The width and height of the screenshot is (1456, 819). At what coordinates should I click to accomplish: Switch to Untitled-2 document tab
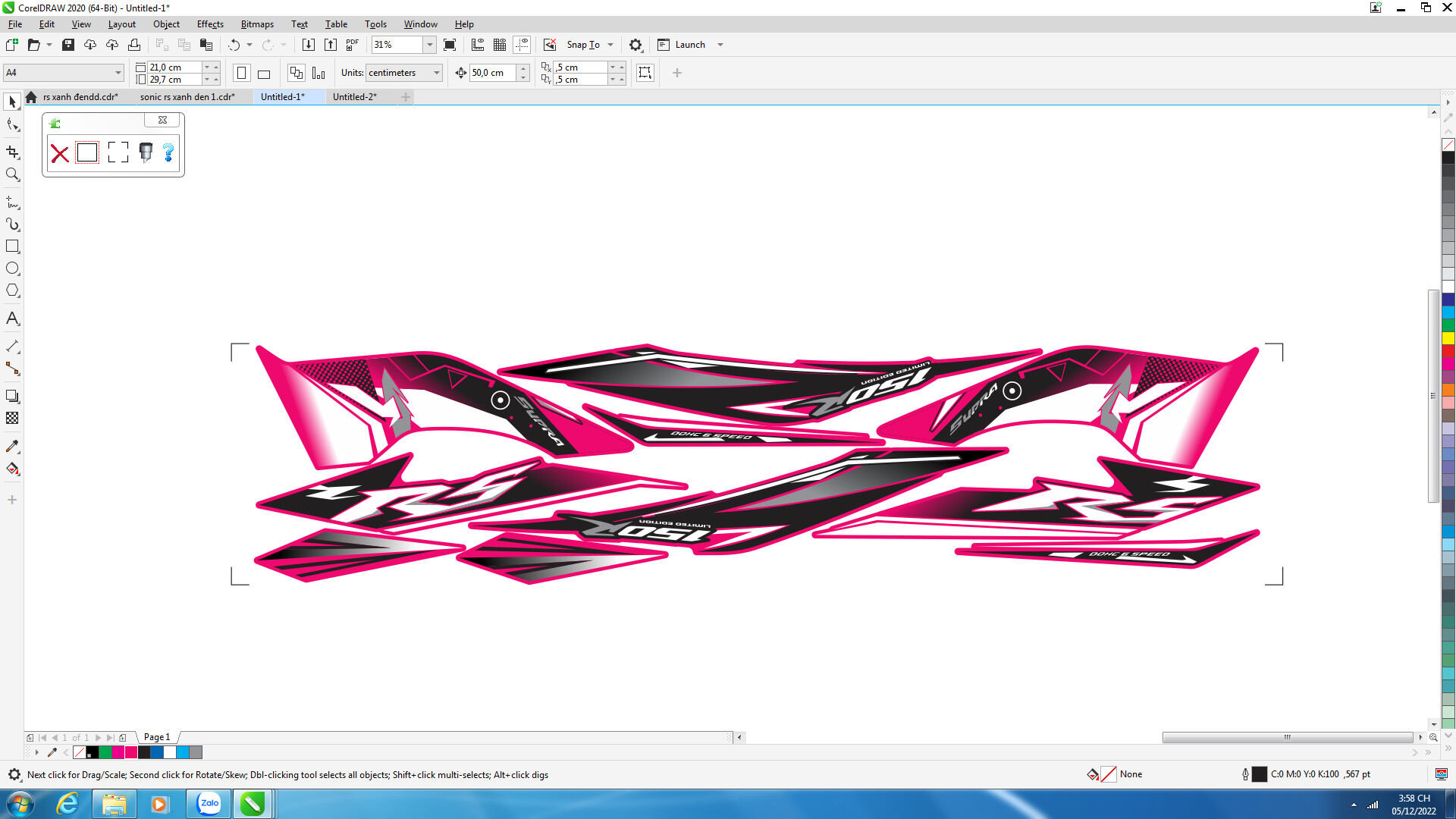tap(355, 97)
